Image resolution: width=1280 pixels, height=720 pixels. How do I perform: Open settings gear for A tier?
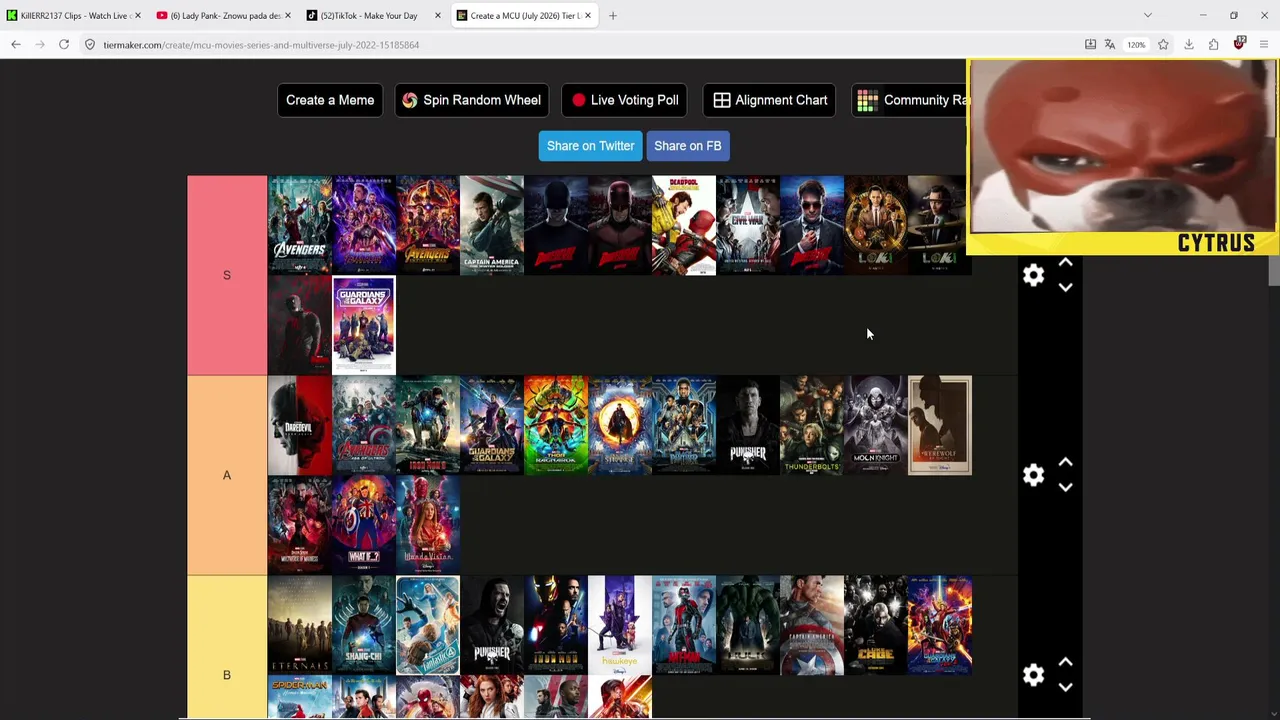pyautogui.click(x=1033, y=475)
